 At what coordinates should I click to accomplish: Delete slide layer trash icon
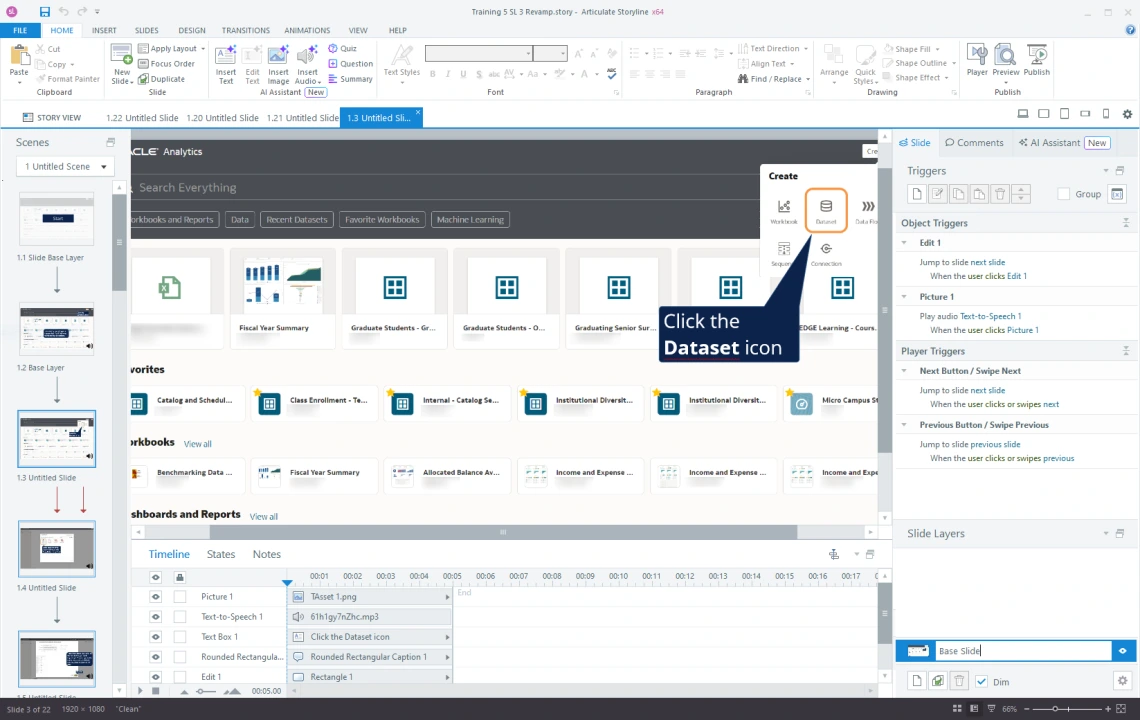tap(959, 681)
